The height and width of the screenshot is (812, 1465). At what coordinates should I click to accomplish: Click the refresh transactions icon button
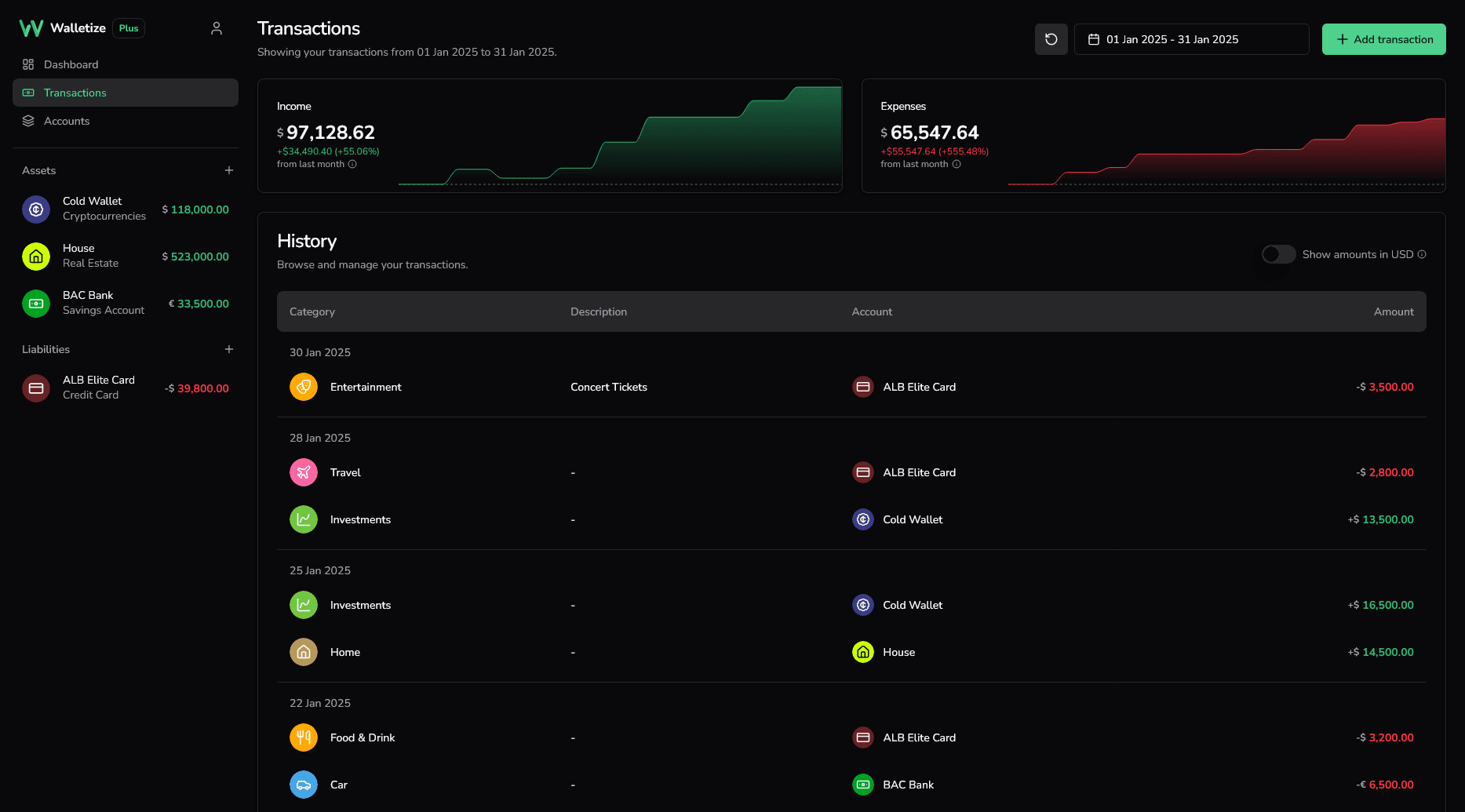point(1051,39)
